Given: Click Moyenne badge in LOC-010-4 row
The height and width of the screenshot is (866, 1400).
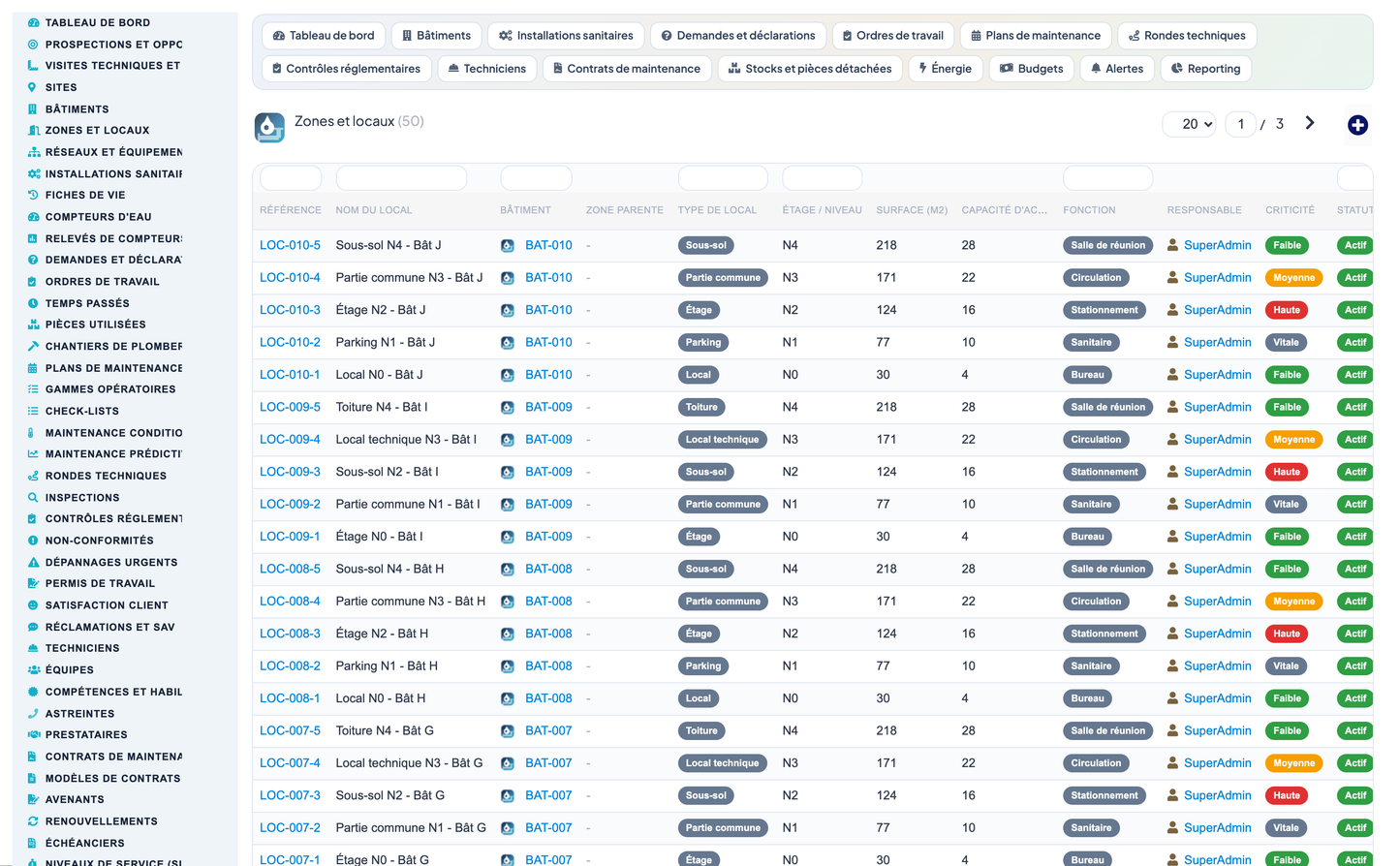Looking at the screenshot, I should coord(1293,278).
